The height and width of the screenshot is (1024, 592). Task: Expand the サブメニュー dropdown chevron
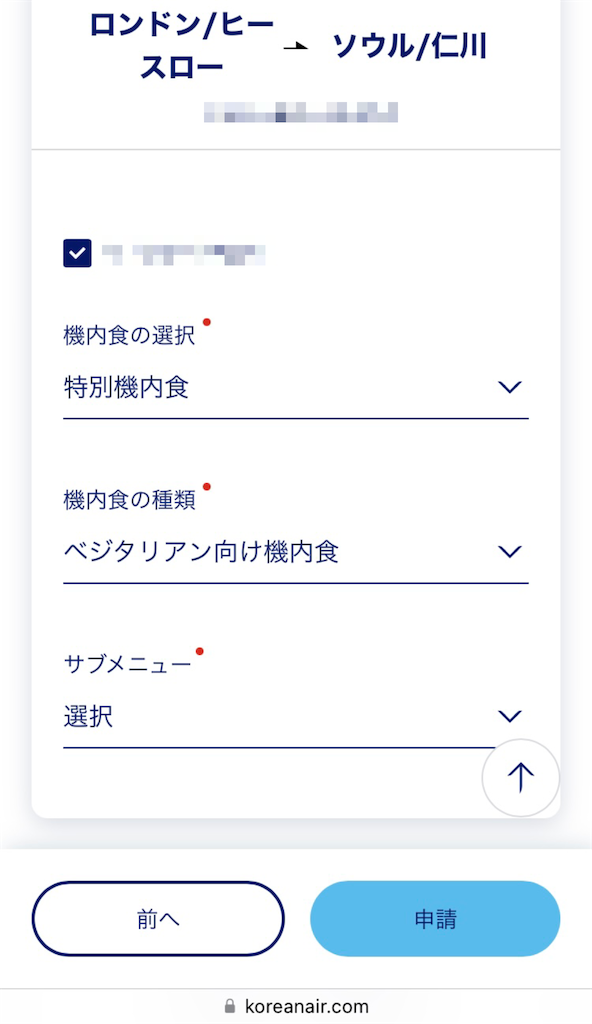click(510, 716)
